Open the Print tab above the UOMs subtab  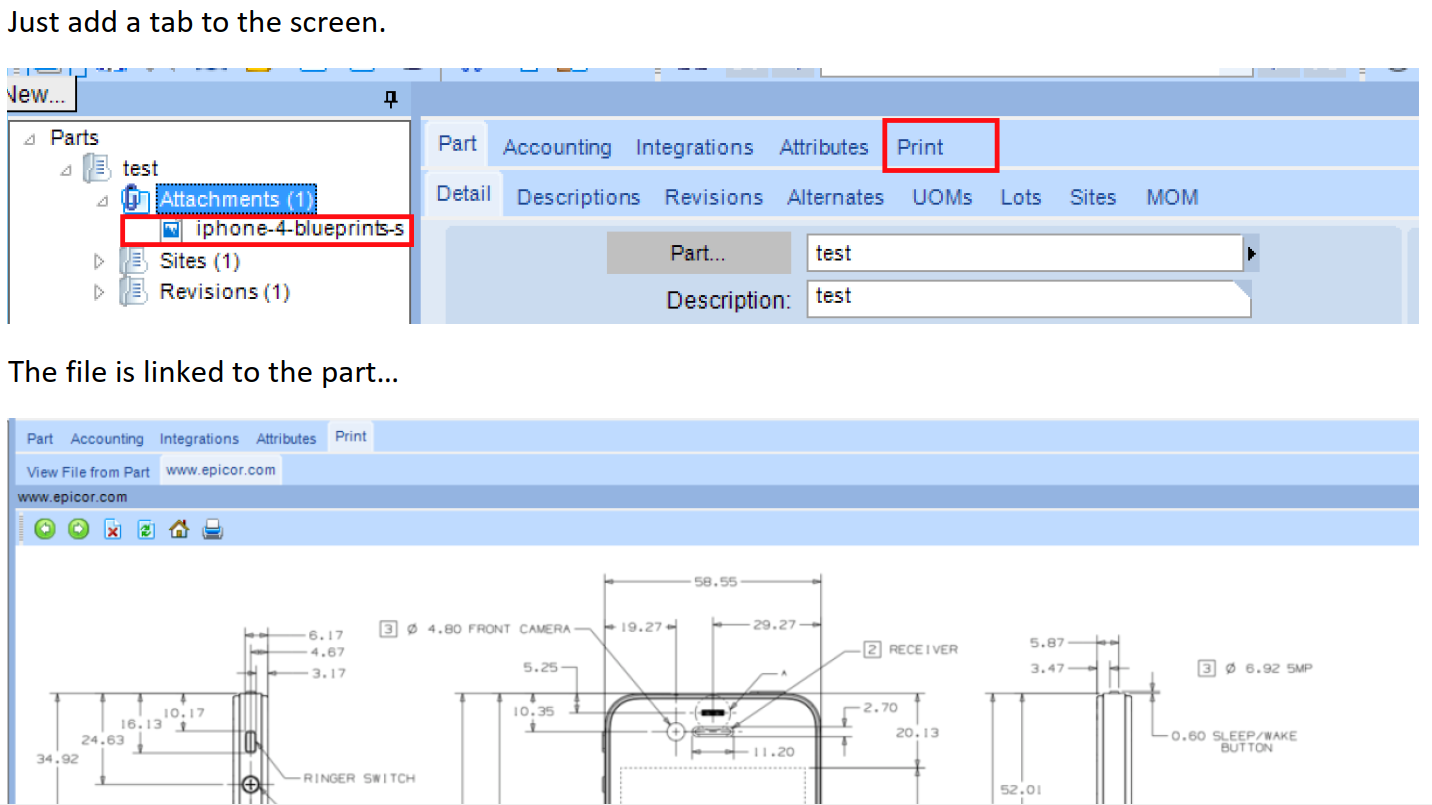pos(920,147)
